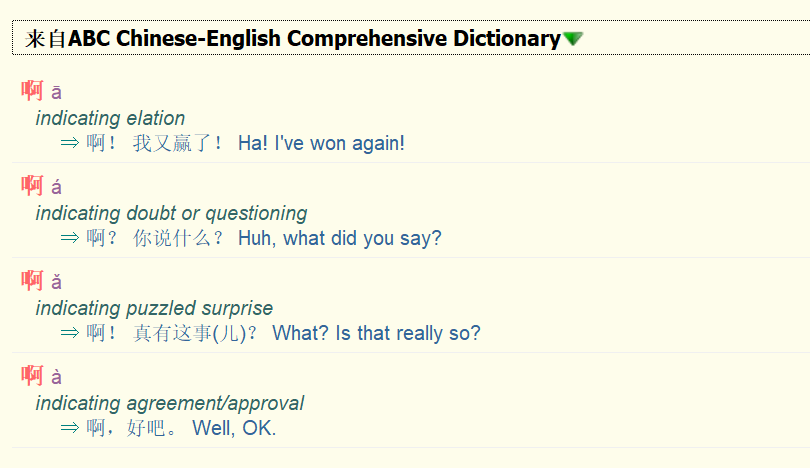The image size is (810, 468).
Task: Click the translation "Ha! I've won again!"
Action: pyautogui.click(x=321, y=143)
